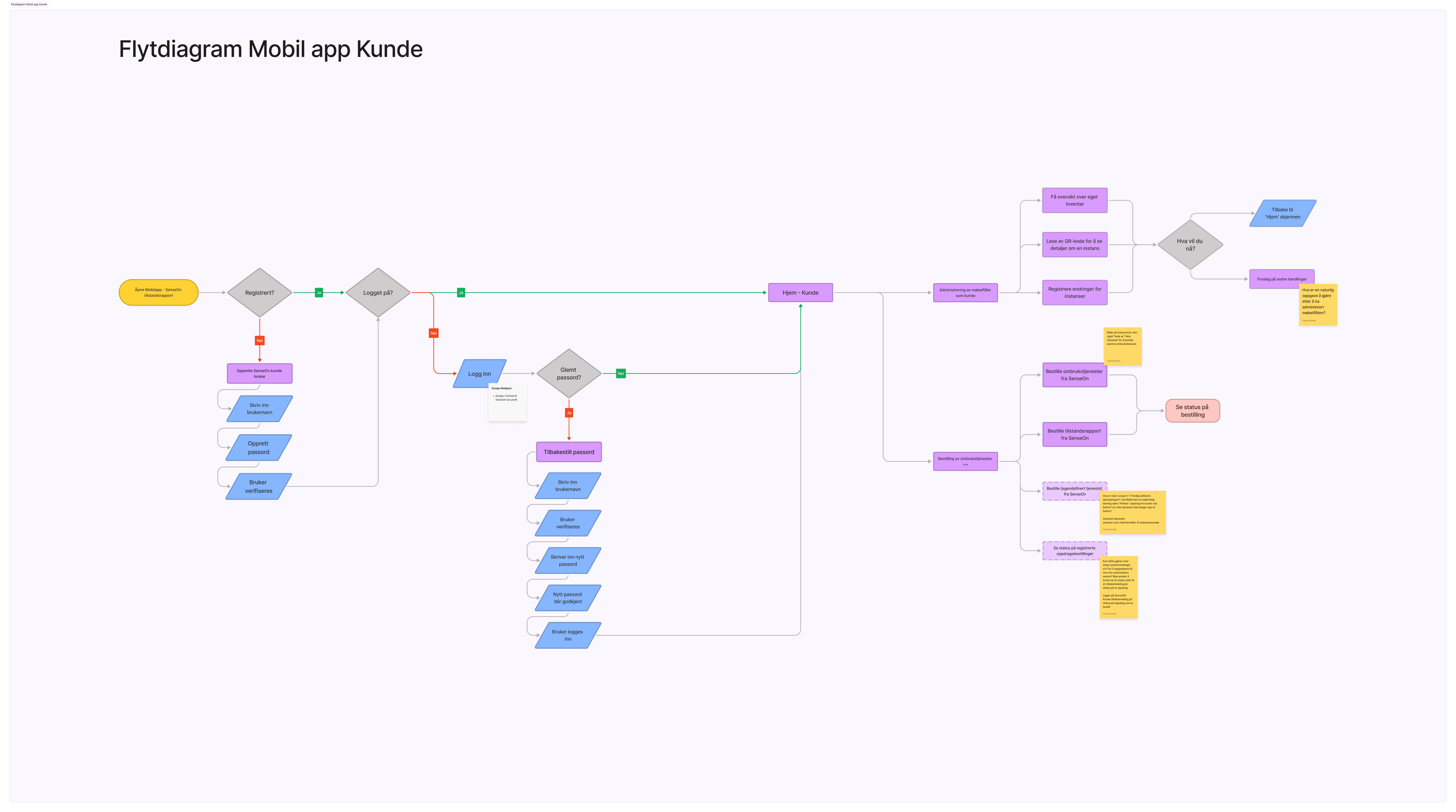This screenshot has width=1456, height=812.
Task: Select the 'Hjem - Kunde' node
Action: pyautogui.click(x=800, y=292)
